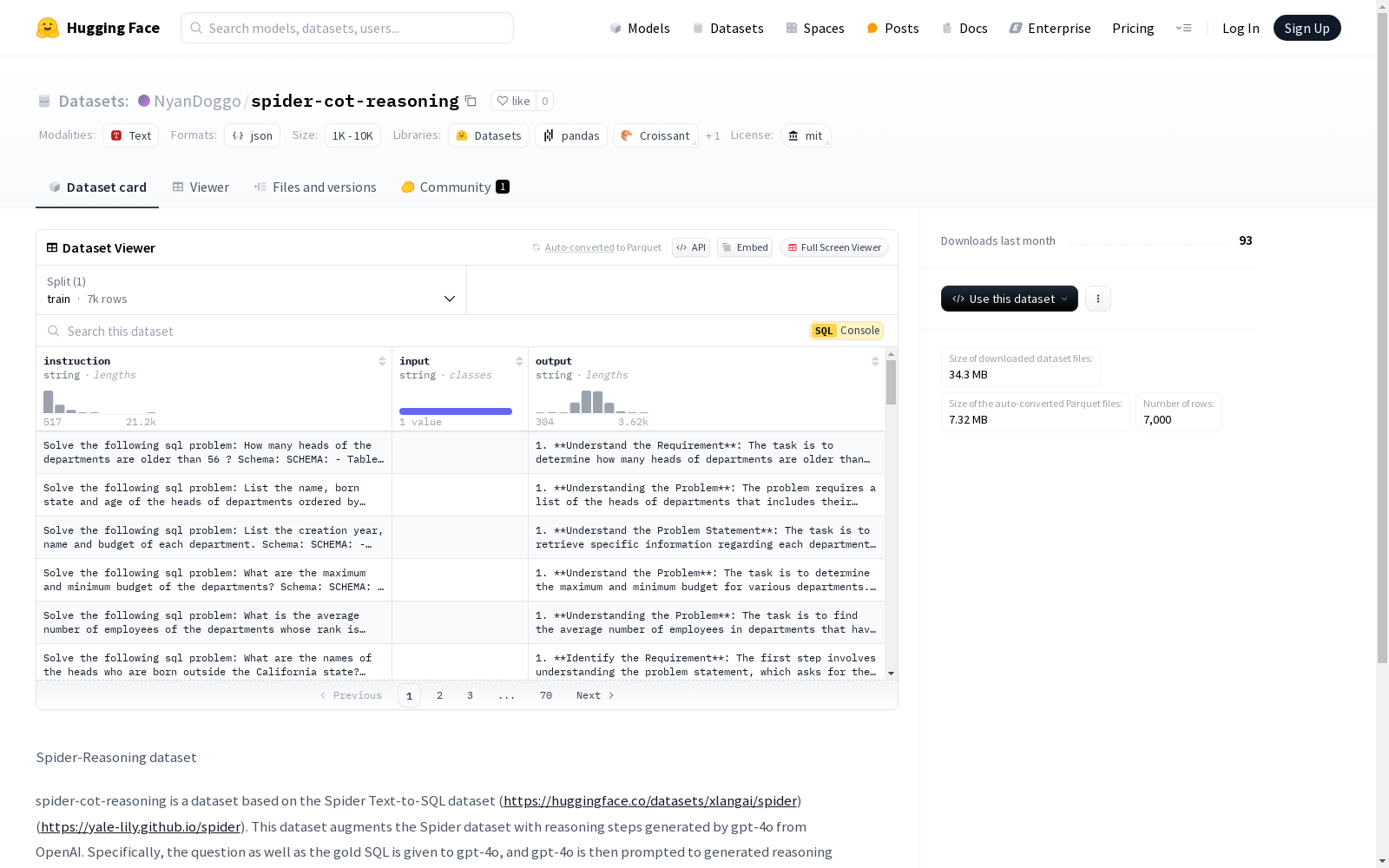This screenshot has height=868, width=1389.
Task: Click the Hugging Face logo icon
Action: [48, 28]
